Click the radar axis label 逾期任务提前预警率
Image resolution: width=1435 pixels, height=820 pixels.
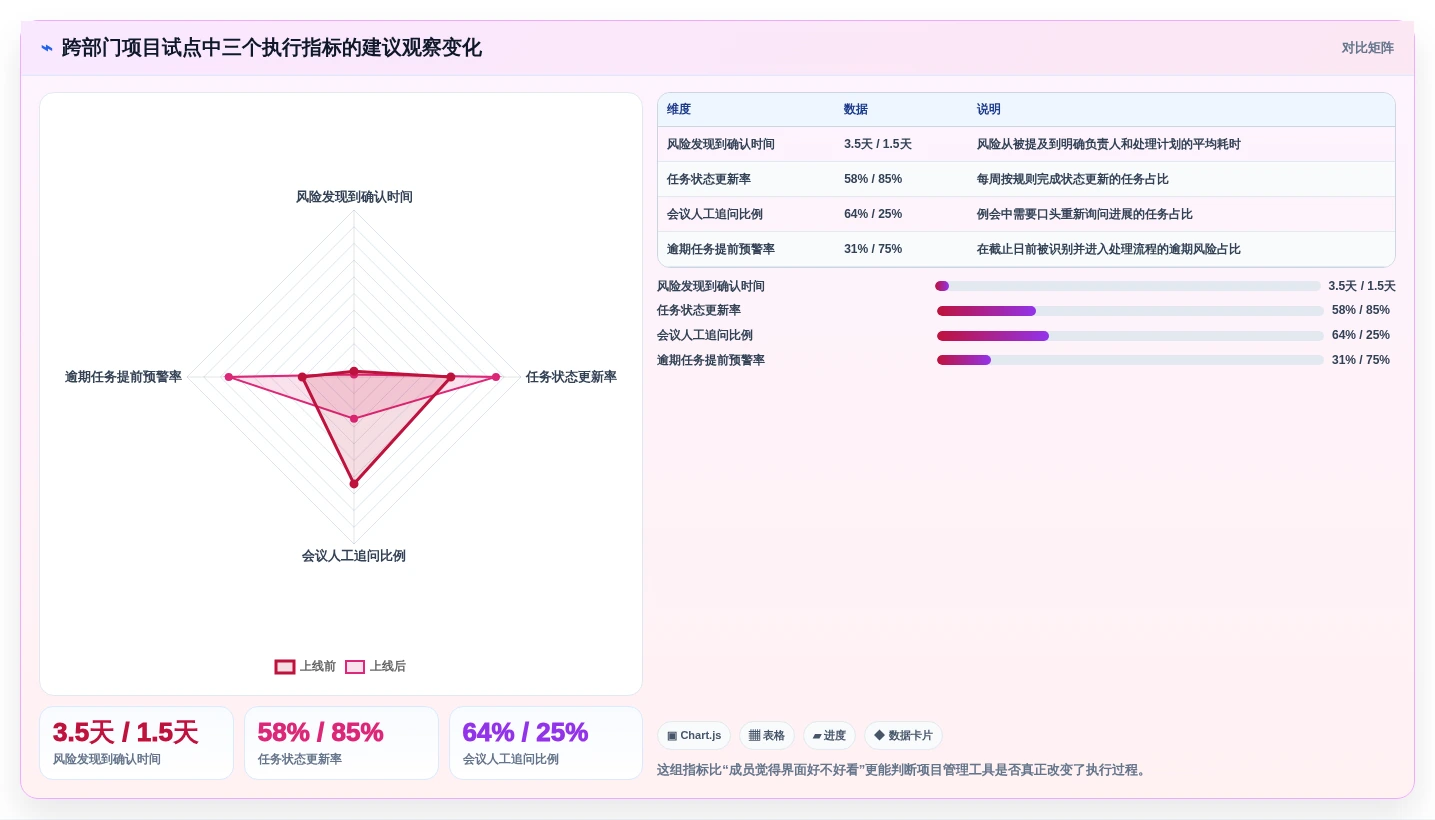point(124,377)
